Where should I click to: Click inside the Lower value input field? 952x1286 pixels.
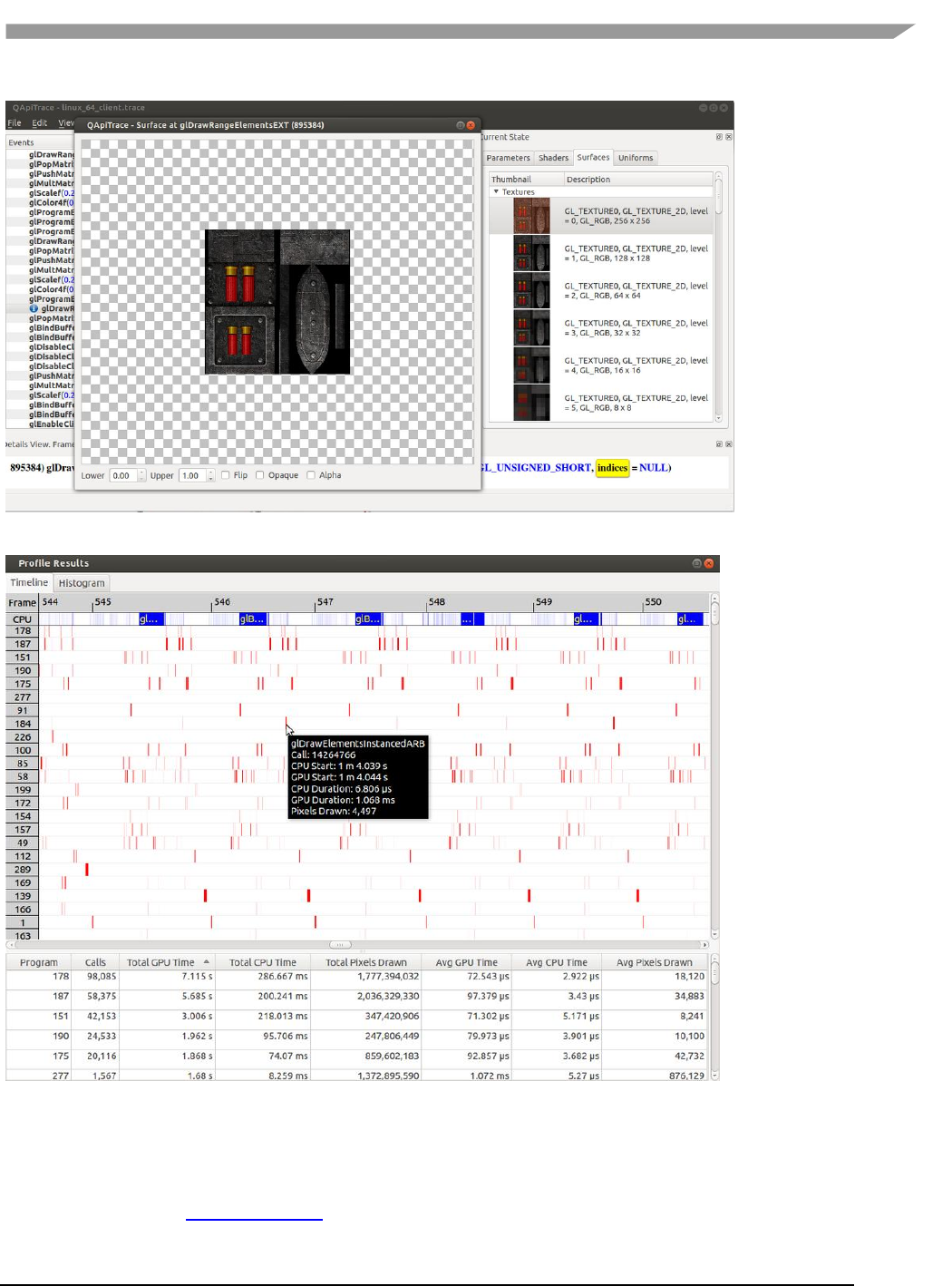pyautogui.click(x=123, y=475)
